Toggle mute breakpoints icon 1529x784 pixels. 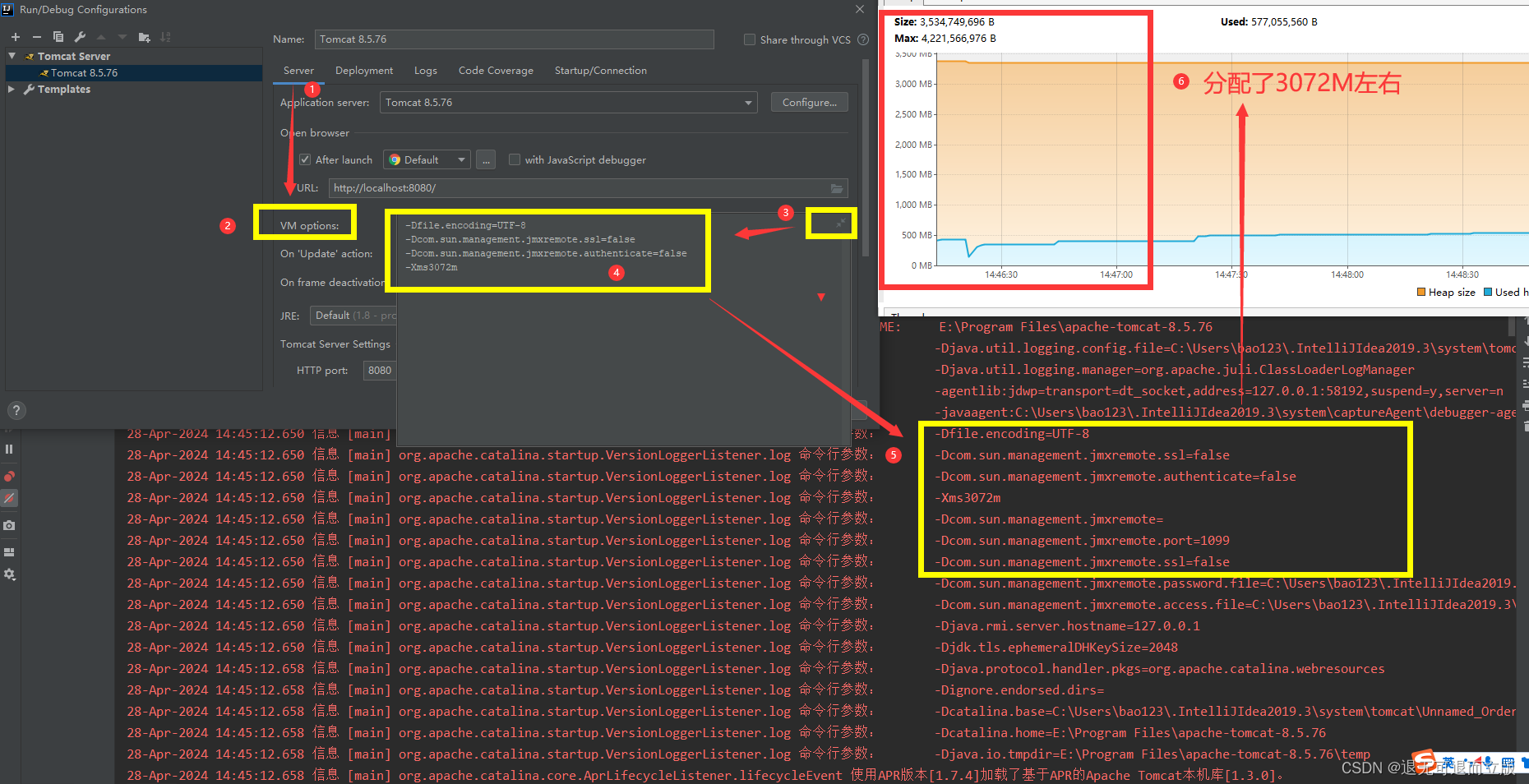click(x=9, y=498)
